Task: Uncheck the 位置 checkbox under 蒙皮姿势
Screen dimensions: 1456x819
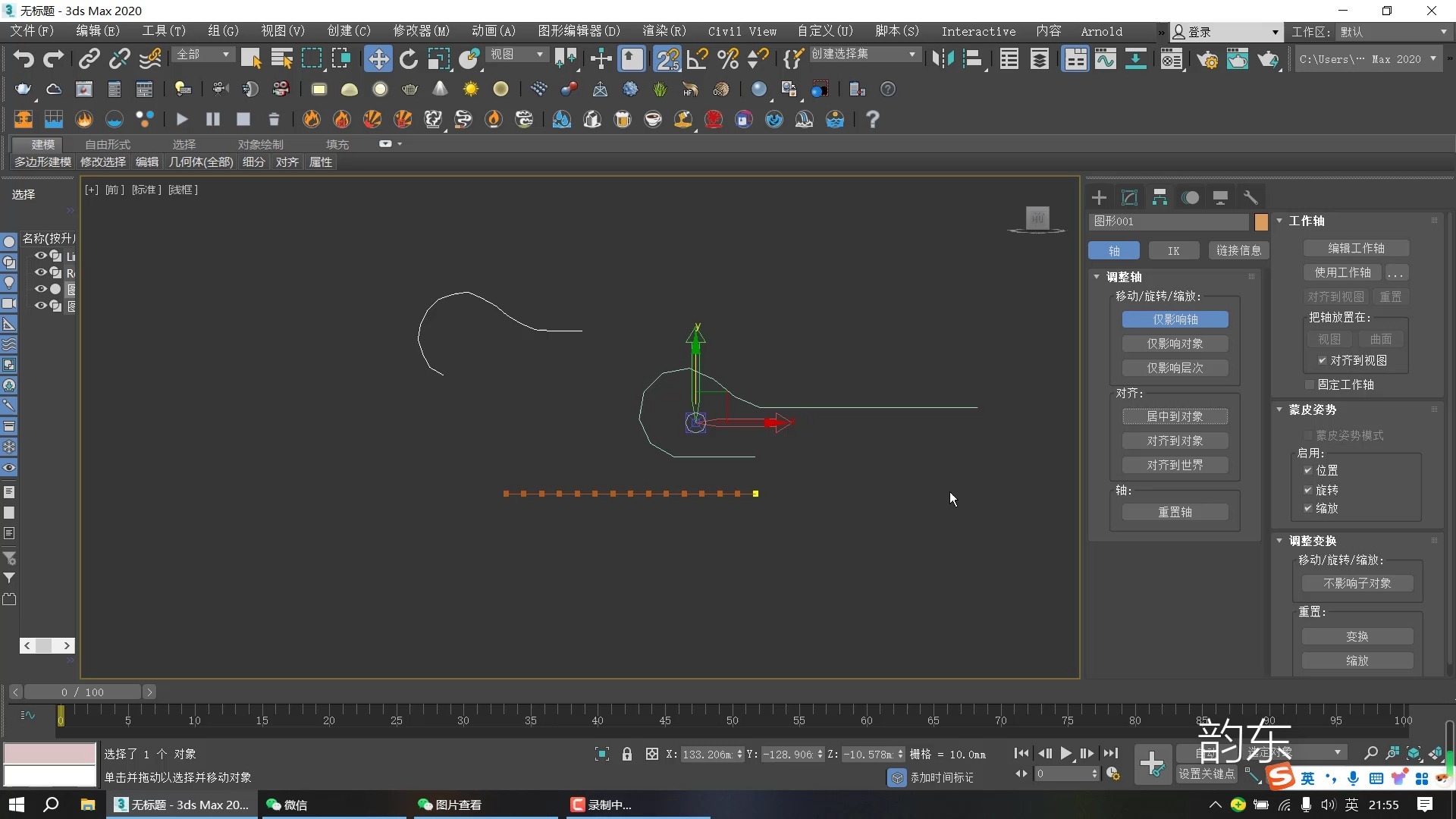Action: (1308, 471)
